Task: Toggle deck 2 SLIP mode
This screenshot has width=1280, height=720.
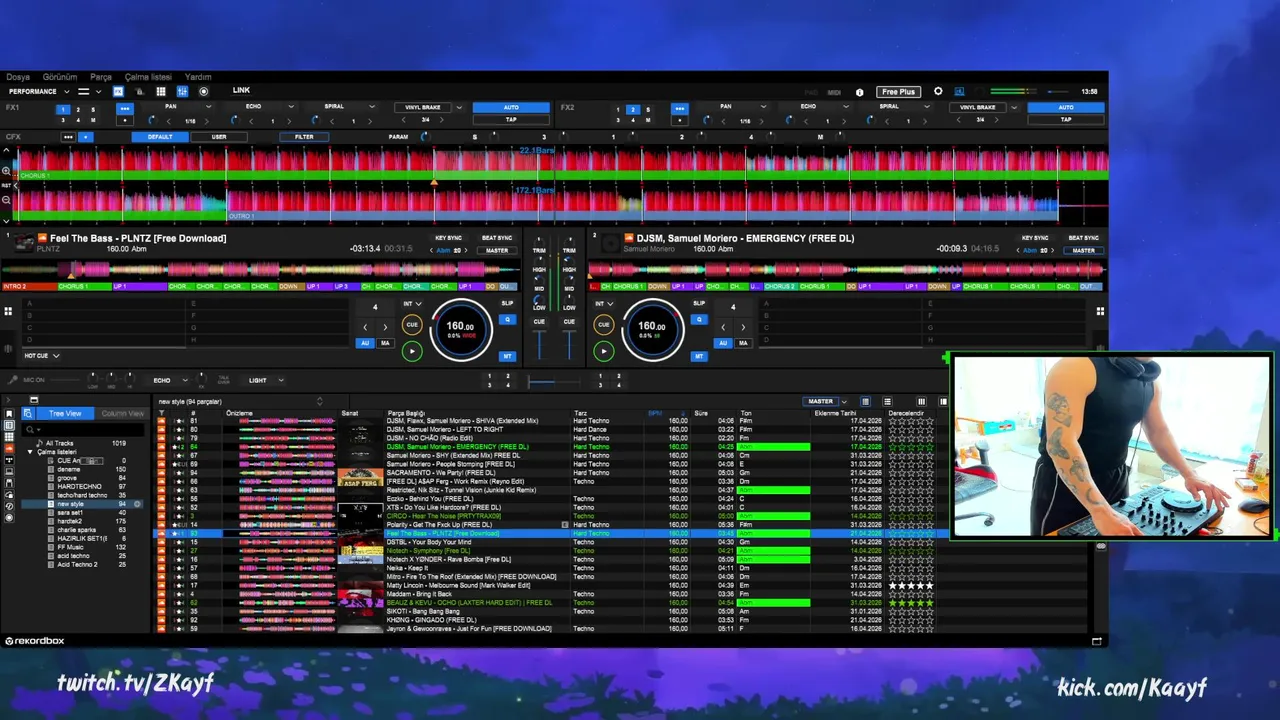Action: [x=699, y=303]
